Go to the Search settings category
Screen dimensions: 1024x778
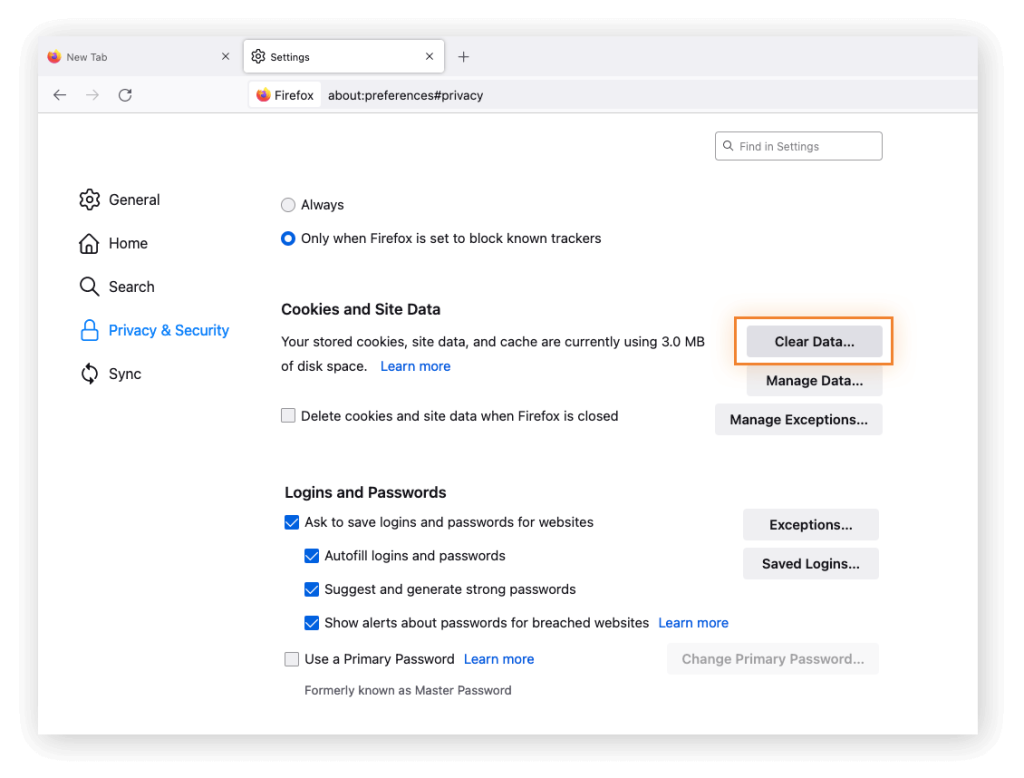click(x=131, y=287)
